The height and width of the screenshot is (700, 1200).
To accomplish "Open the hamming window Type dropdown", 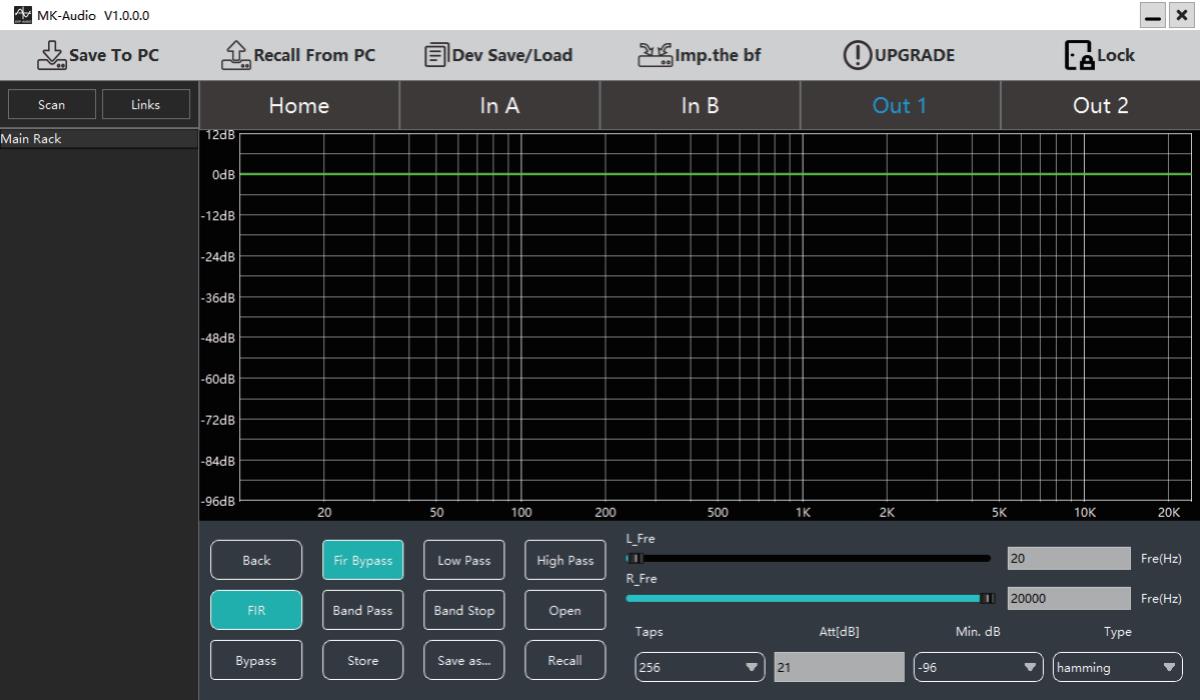I will (x=1117, y=667).
